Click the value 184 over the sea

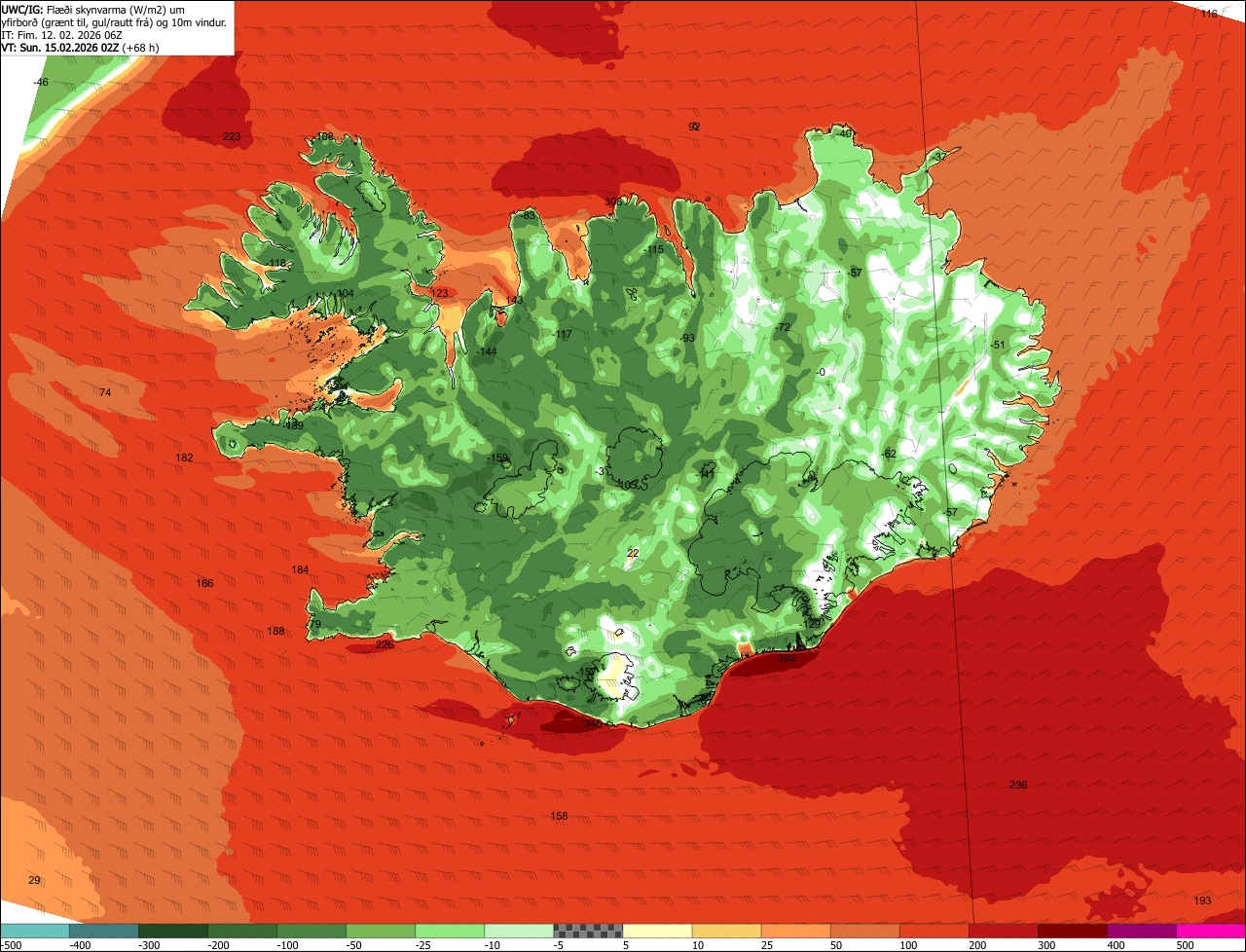point(300,569)
